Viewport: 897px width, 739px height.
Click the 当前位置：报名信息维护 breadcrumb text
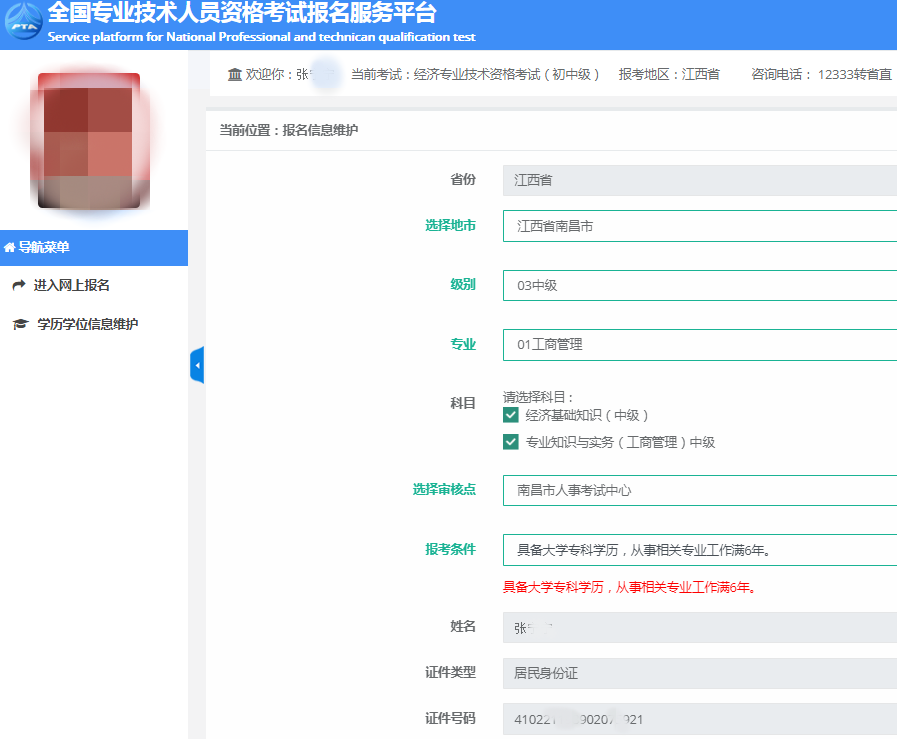[x=289, y=130]
